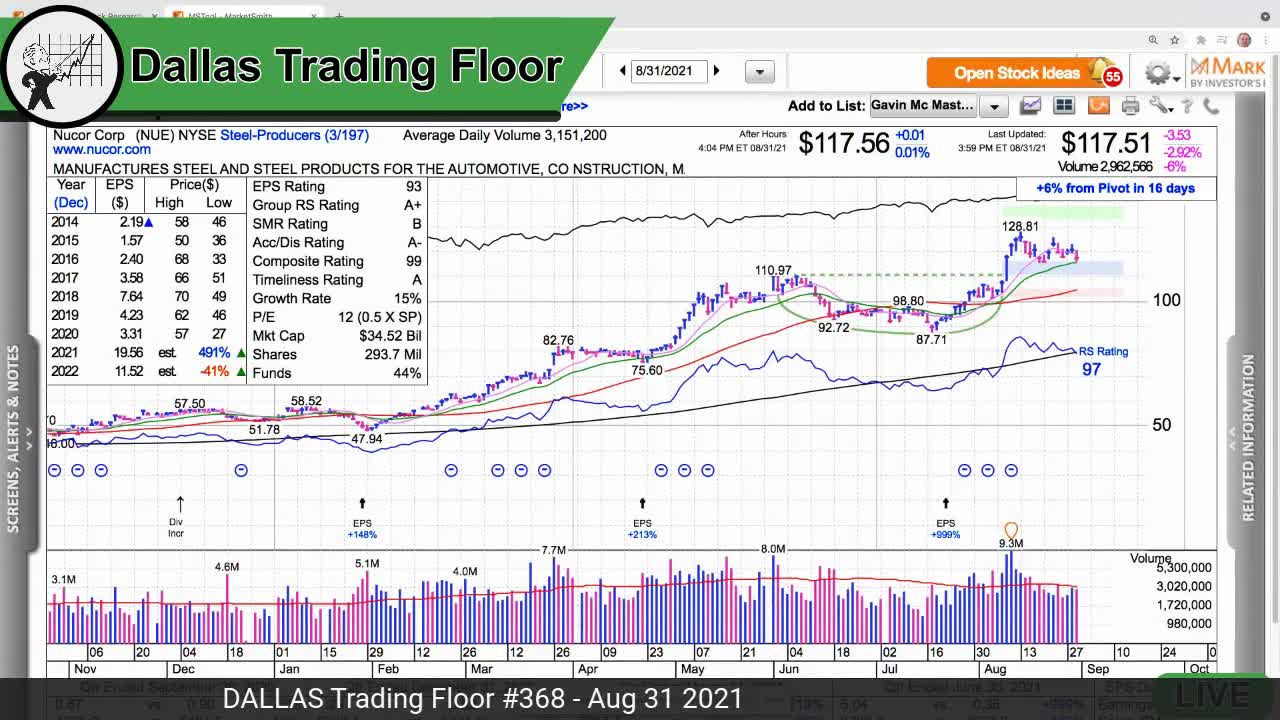Switch to the grid layout icon
The height and width of the screenshot is (720, 1280).
pos(1064,105)
